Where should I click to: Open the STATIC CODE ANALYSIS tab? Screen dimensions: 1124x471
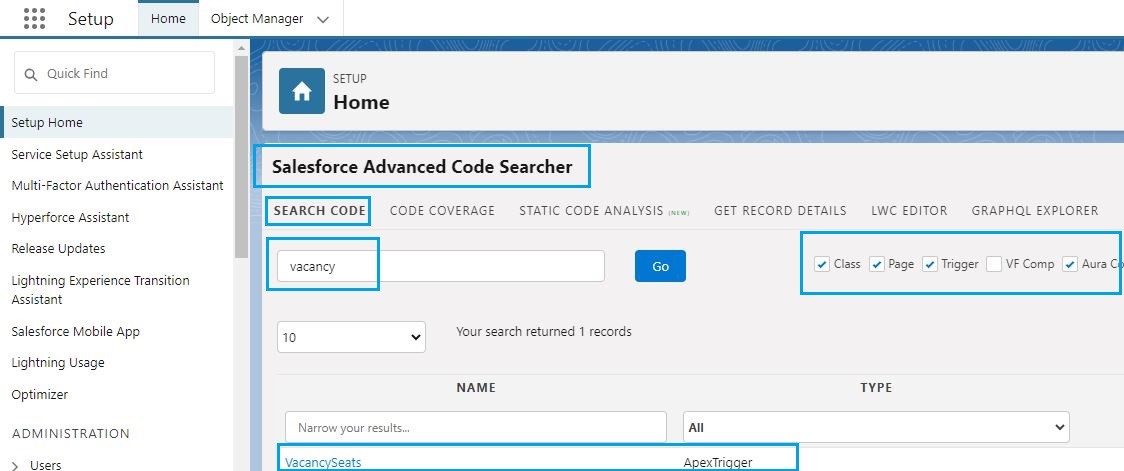591,211
